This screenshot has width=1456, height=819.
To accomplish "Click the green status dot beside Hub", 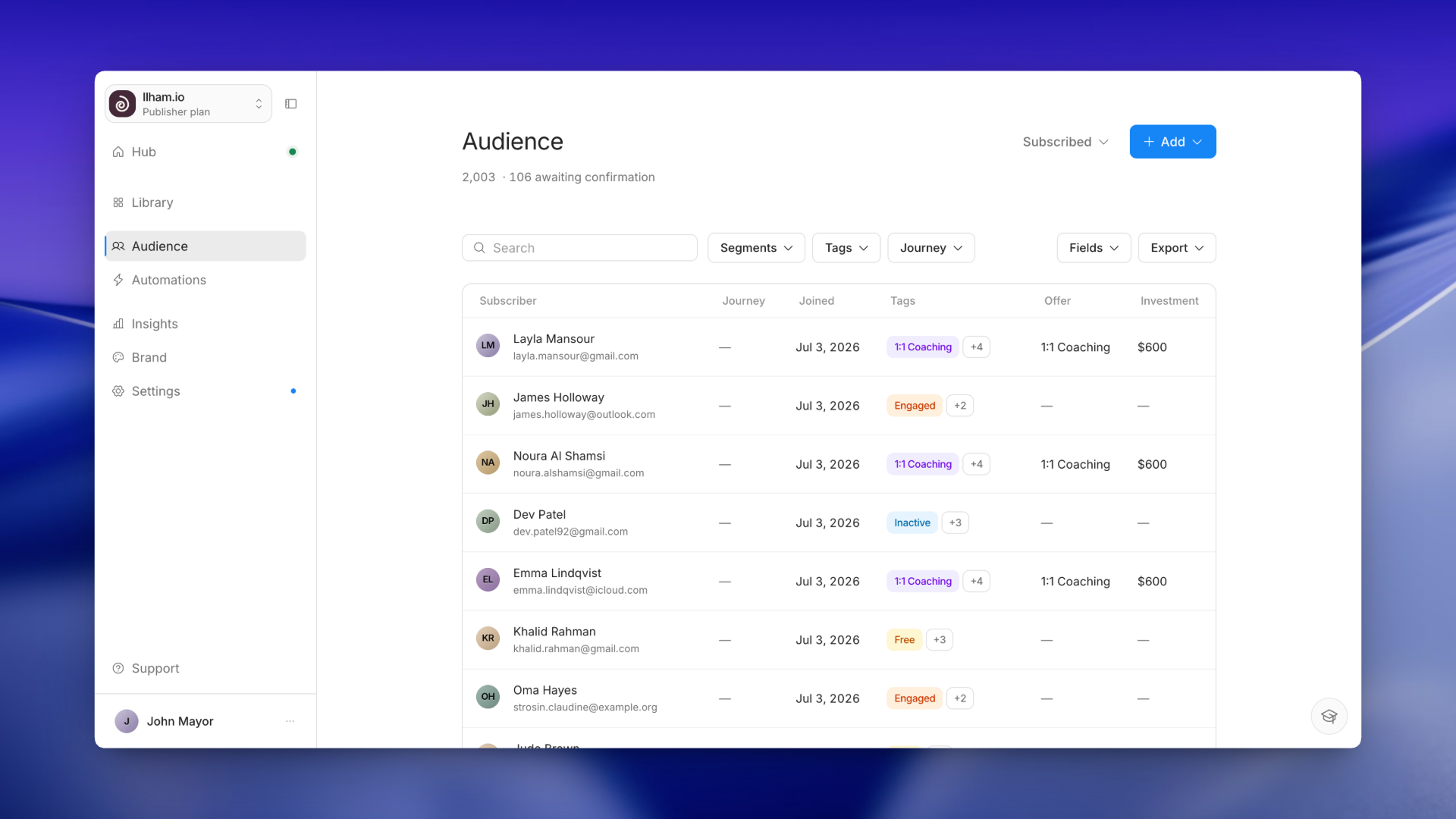I will pyautogui.click(x=293, y=152).
